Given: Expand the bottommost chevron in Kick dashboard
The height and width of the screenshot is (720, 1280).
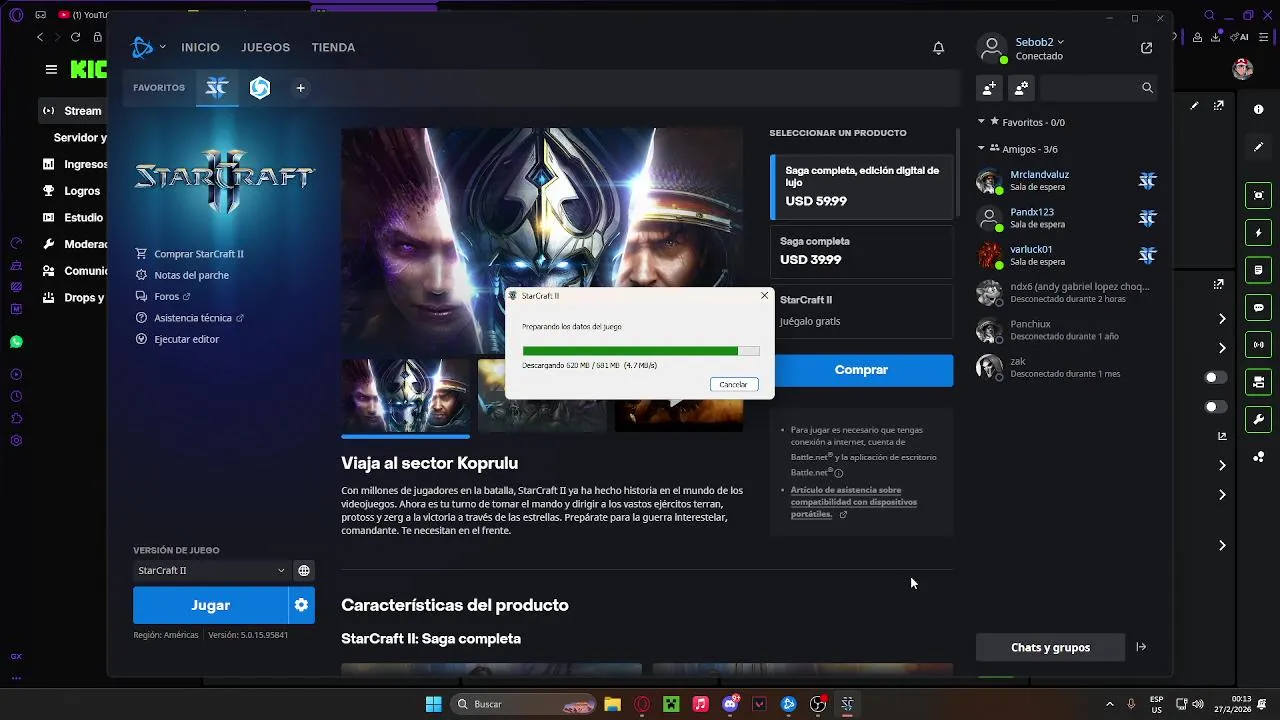Looking at the screenshot, I should (1222, 545).
